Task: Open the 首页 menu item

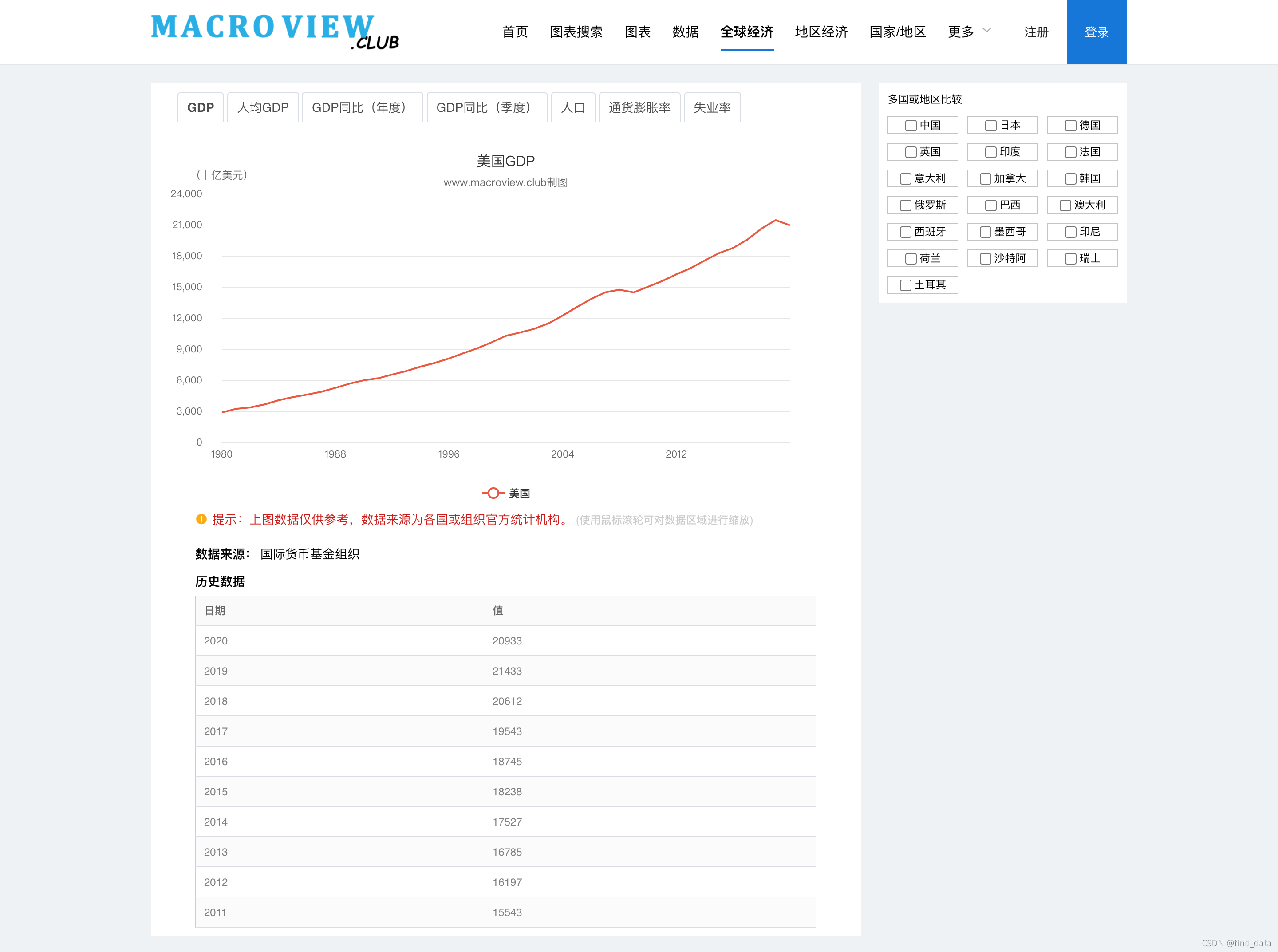Action: 515,32
